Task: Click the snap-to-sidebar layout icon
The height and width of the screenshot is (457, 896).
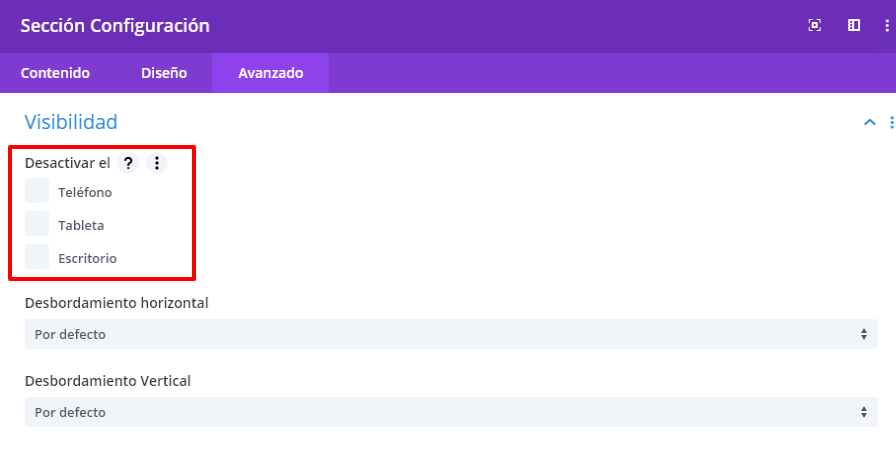Action: [854, 25]
